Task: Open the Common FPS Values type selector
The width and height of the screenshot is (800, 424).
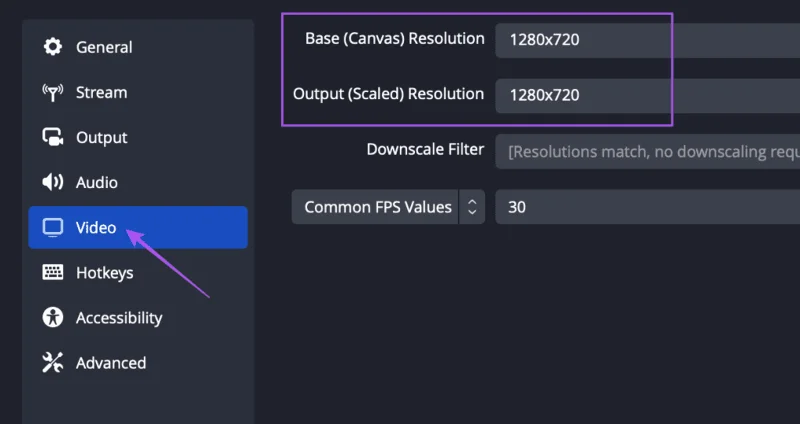Action: (388, 207)
